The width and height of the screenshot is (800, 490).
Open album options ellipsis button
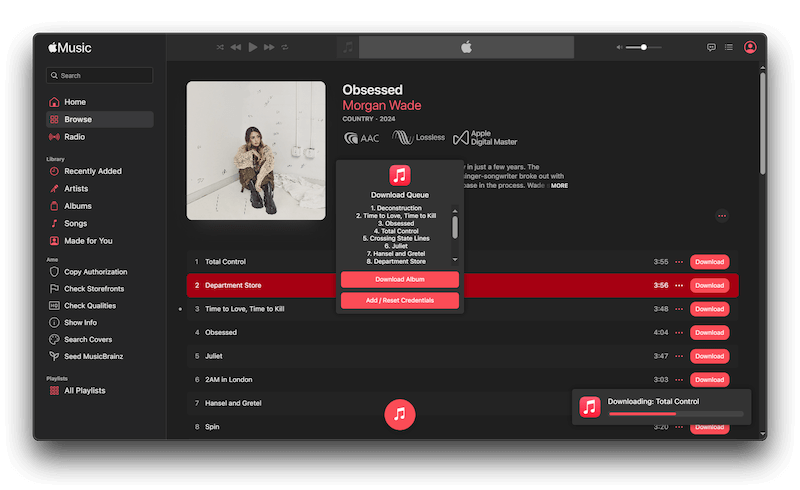721,216
